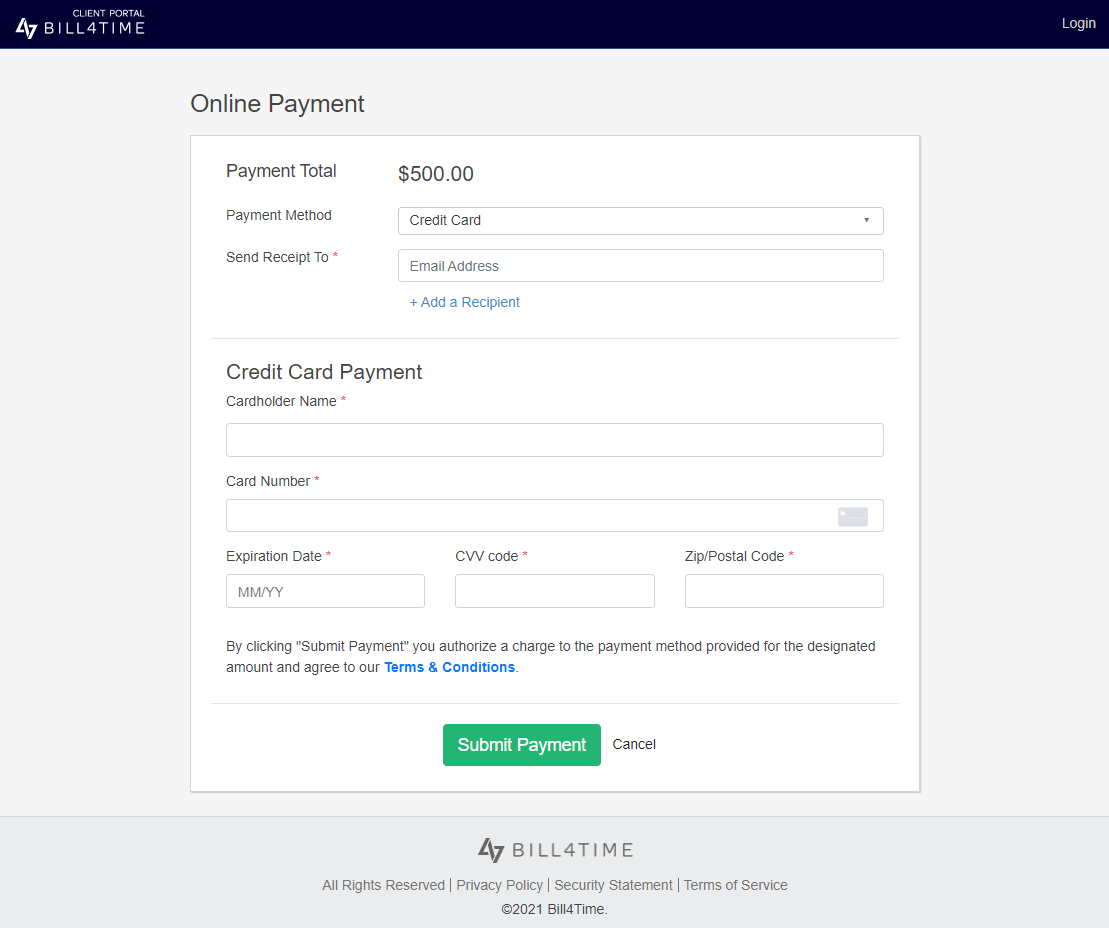Open the Security Statement footer link
Image resolution: width=1109 pixels, height=928 pixels.
tap(613, 885)
